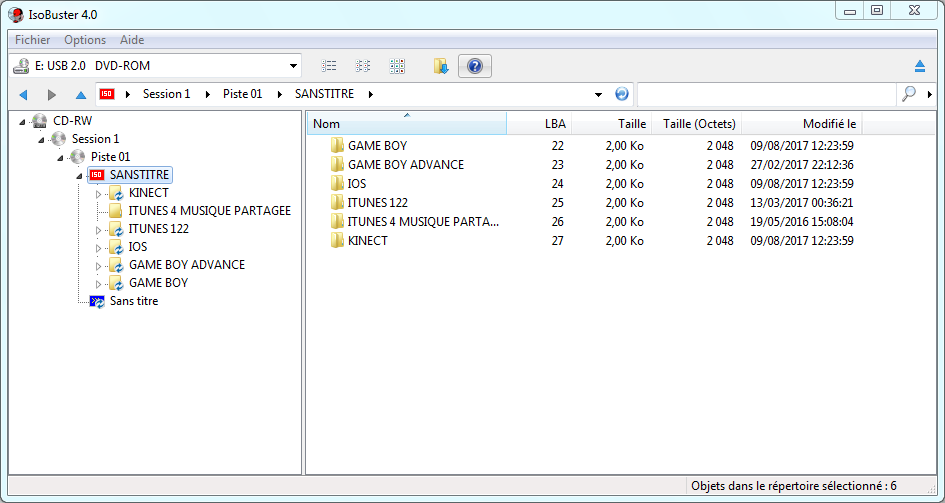945x503 pixels.
Task: Click the extract folder icon
Action: tap(441, 66)
